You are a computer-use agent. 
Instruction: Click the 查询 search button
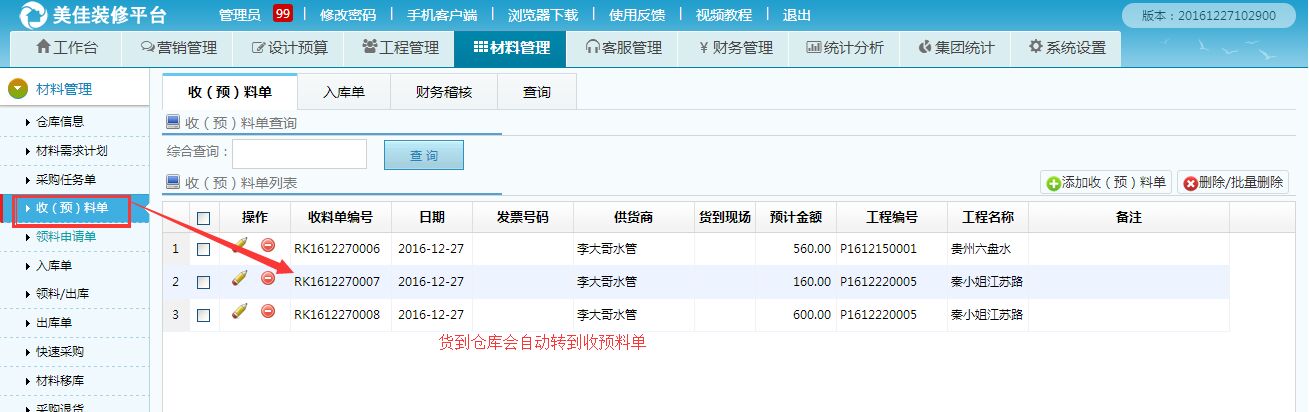click(423, 155)
